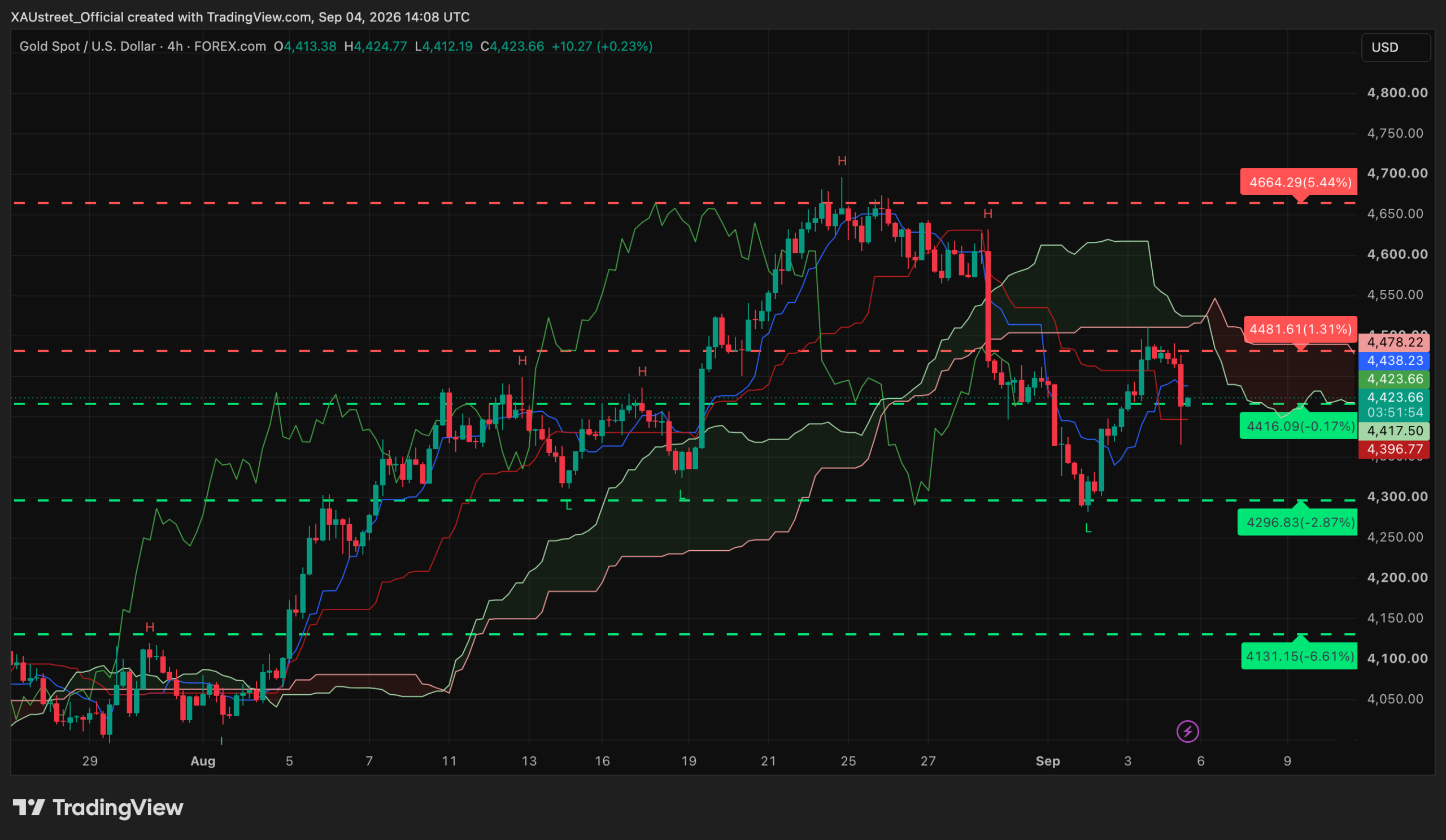This screenshot has height=840, width=1446.
Task: Click the Sep date label on time axis
Action: (x=1048, y=761)
